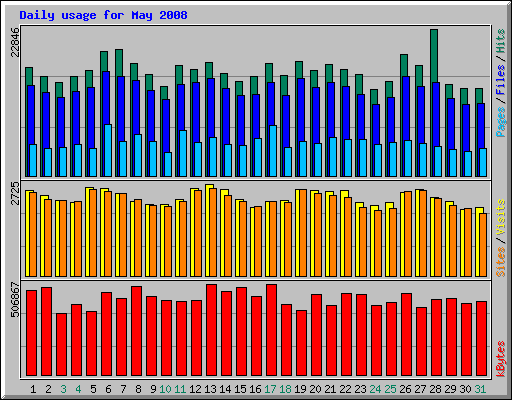
Task: Click day label 19 on the x-axis
Action: [300, 389]
